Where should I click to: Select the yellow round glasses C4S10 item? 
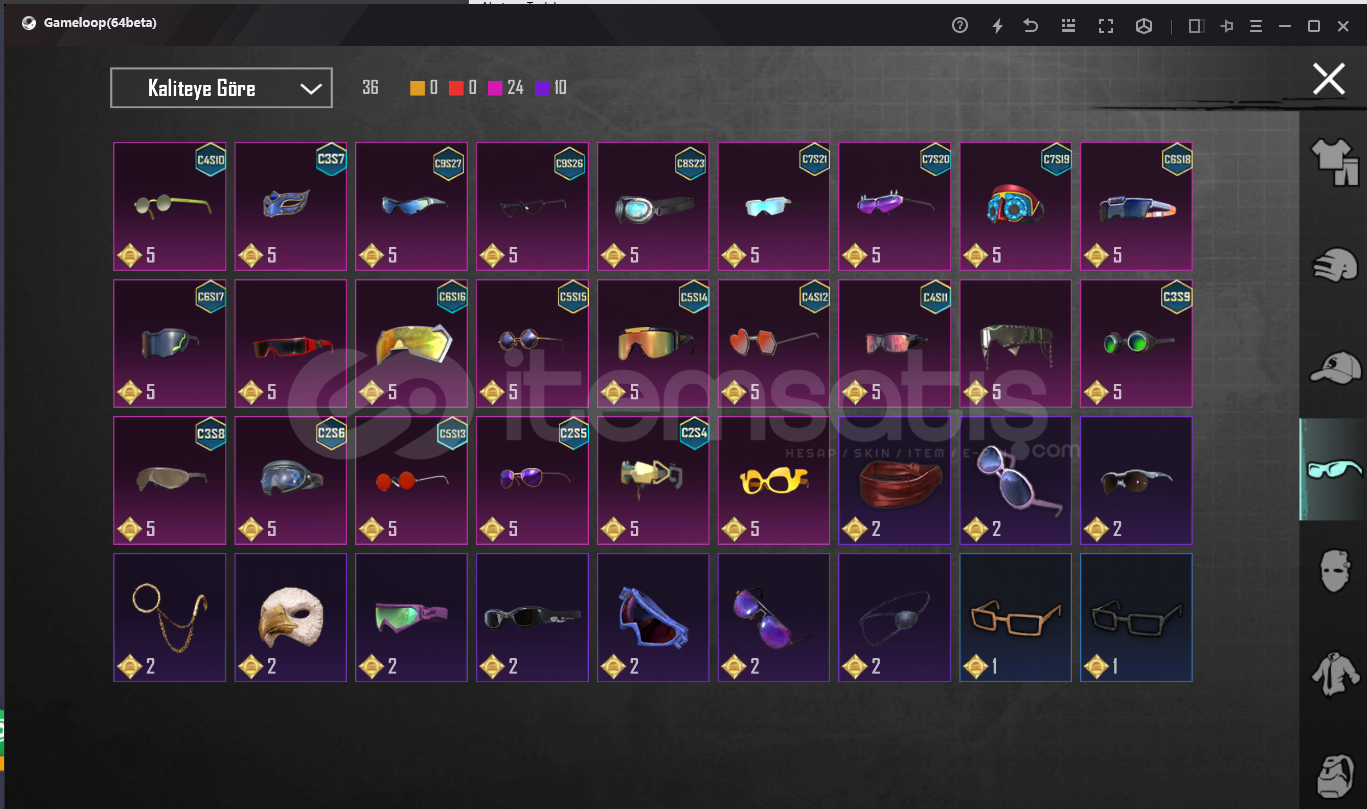click(x=170, y=206)
